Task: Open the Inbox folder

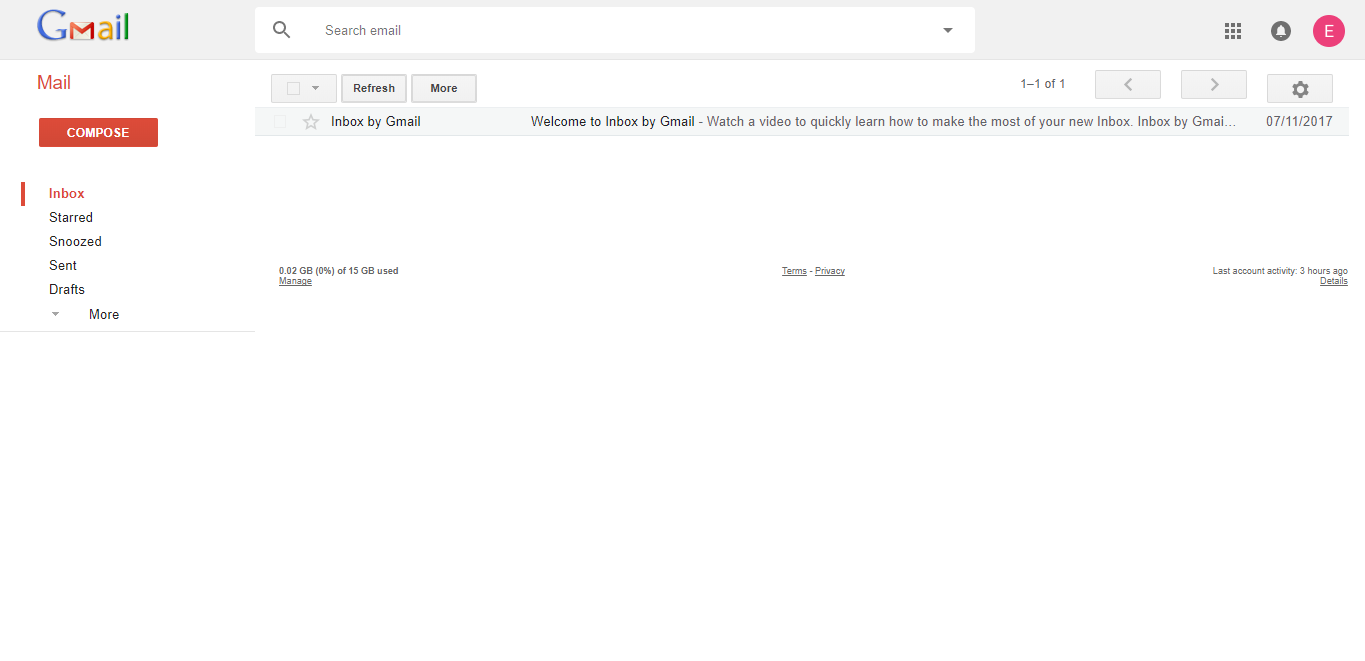Action: 67,193
